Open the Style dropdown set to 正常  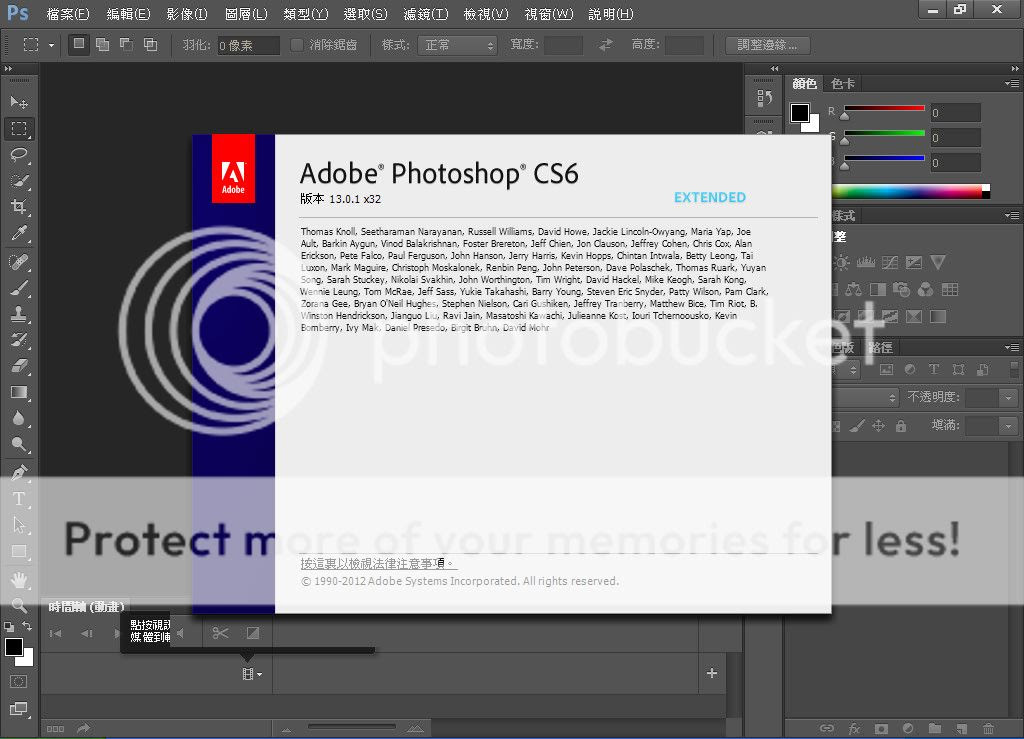(x=457, y=45)
